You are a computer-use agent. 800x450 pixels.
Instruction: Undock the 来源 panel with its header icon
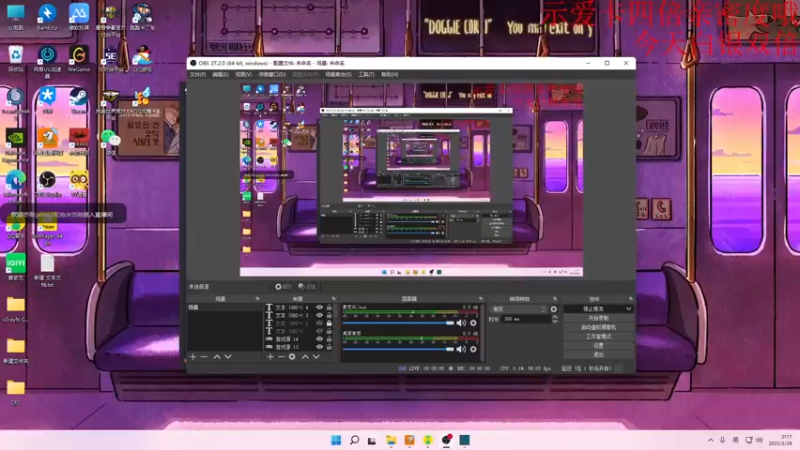point(334,299)
